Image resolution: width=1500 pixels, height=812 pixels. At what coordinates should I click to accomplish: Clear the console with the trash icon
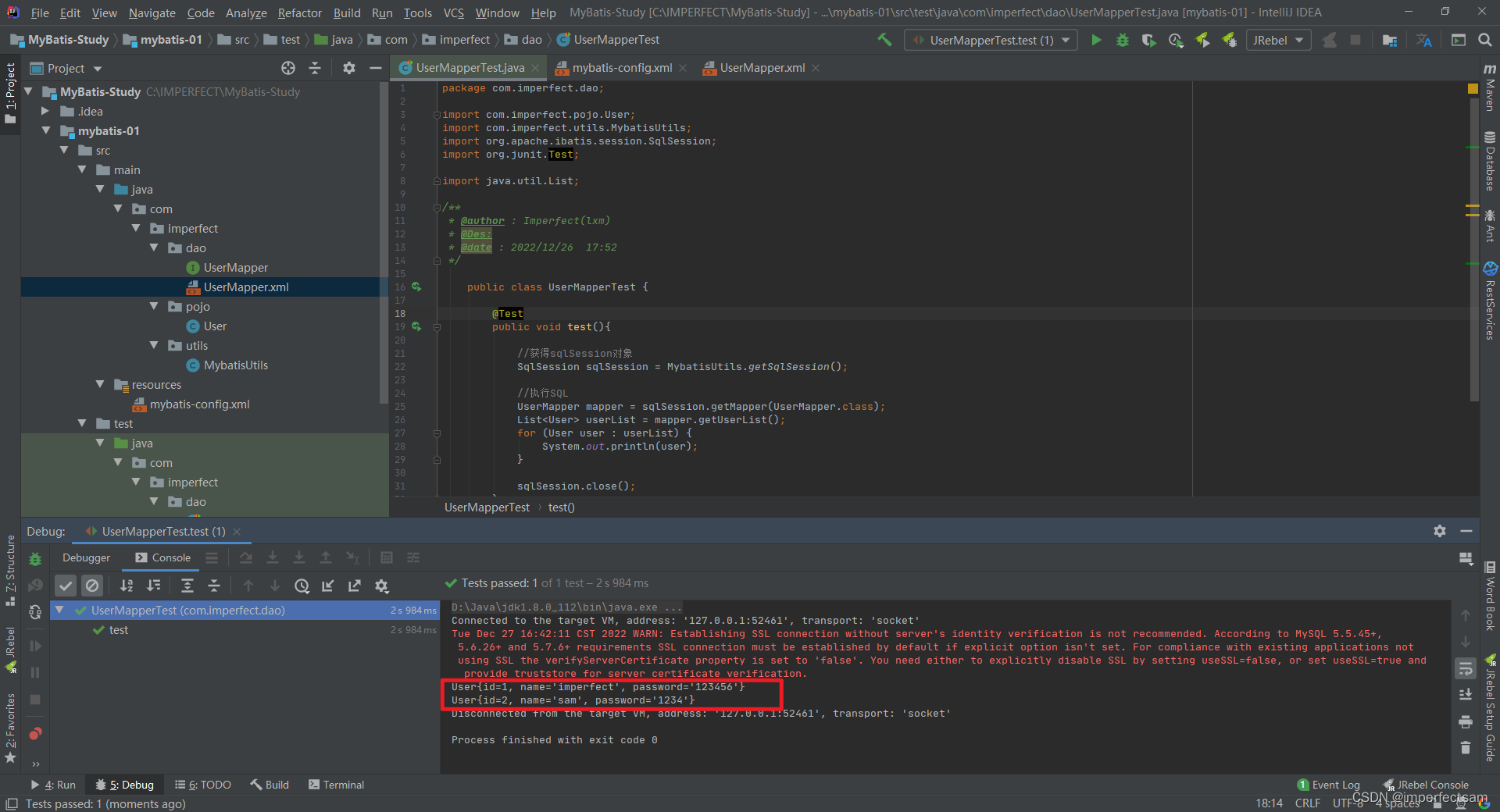point(1466,748)
